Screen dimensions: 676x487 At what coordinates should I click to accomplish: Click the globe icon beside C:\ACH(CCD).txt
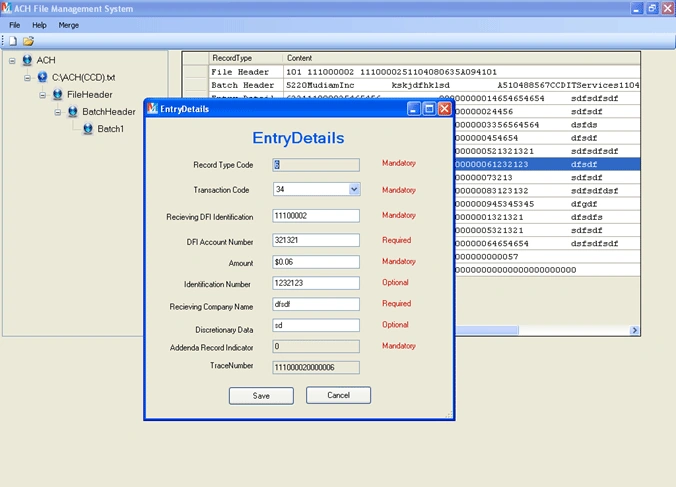click(42, 77)
